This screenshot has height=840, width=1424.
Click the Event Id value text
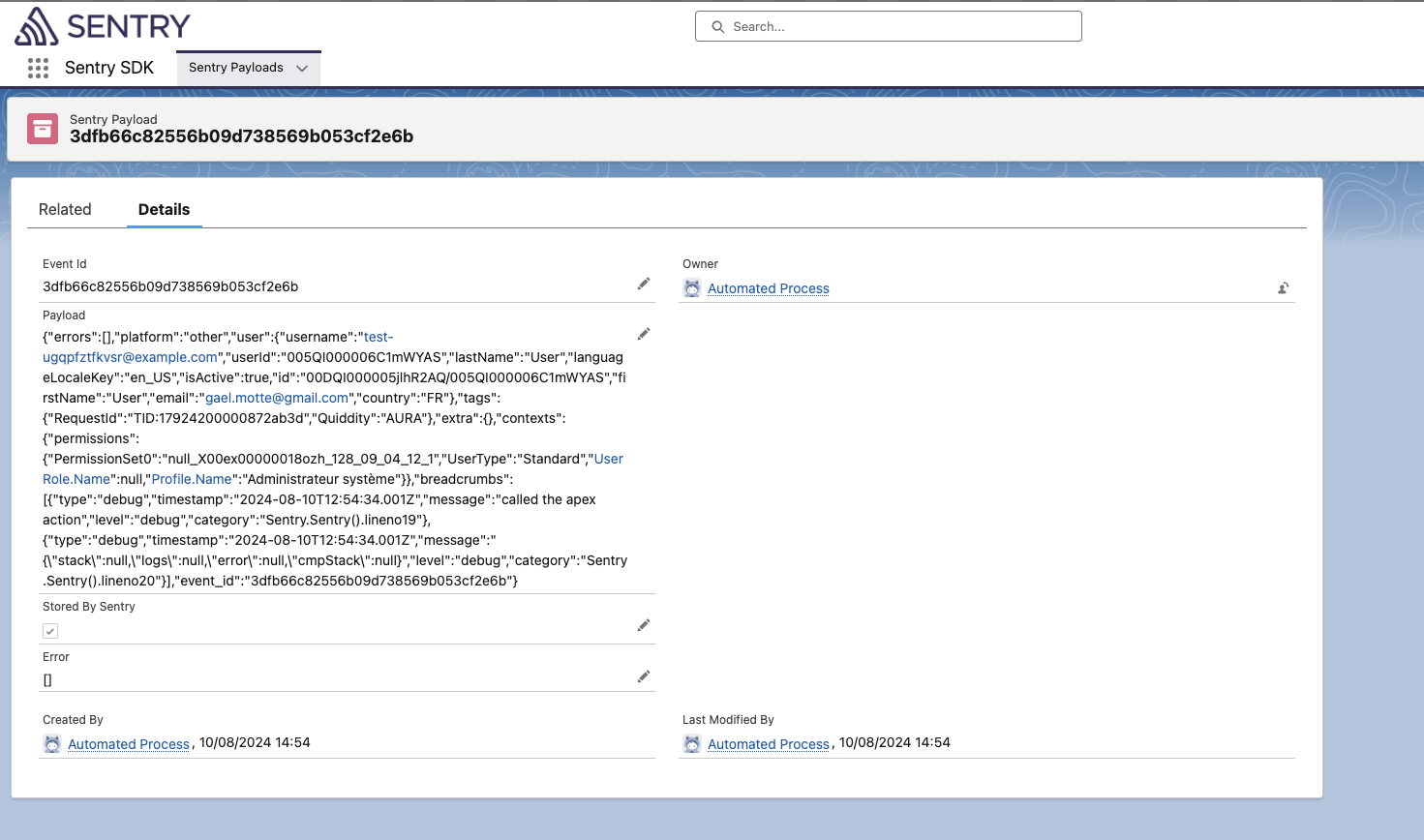click(170, 286)
